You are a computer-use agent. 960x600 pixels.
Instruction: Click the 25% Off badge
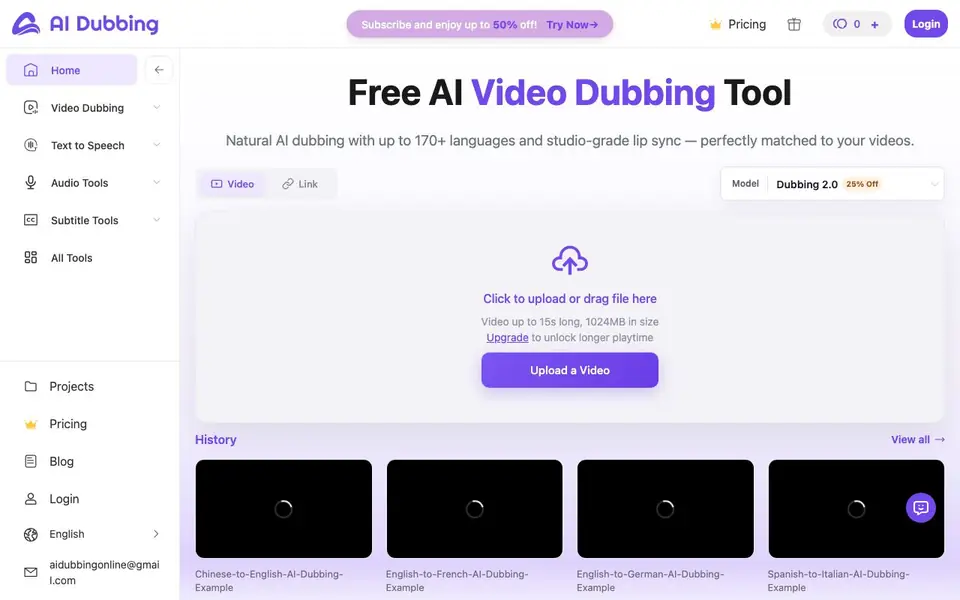[862, 184]
